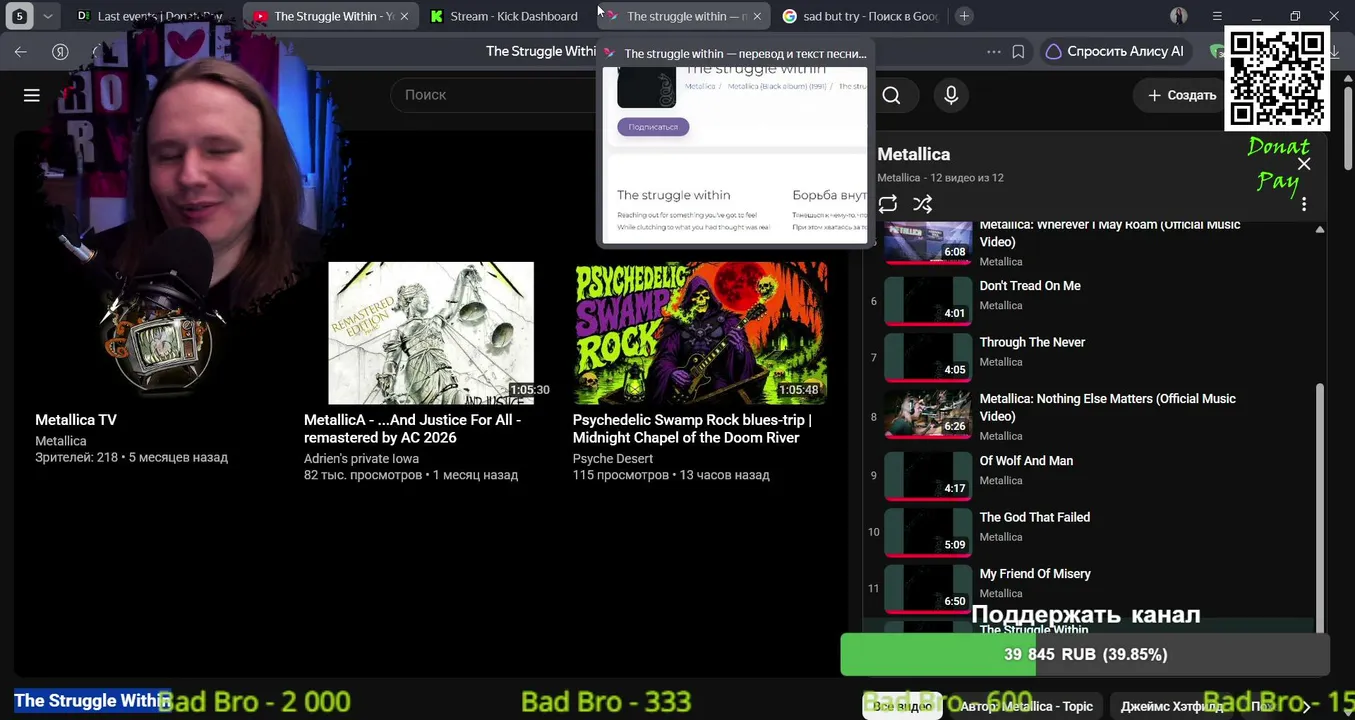Screen dimensions: 1355x720
Task: Open the browser tab counter showing 5
Action: tap(19, 16)
